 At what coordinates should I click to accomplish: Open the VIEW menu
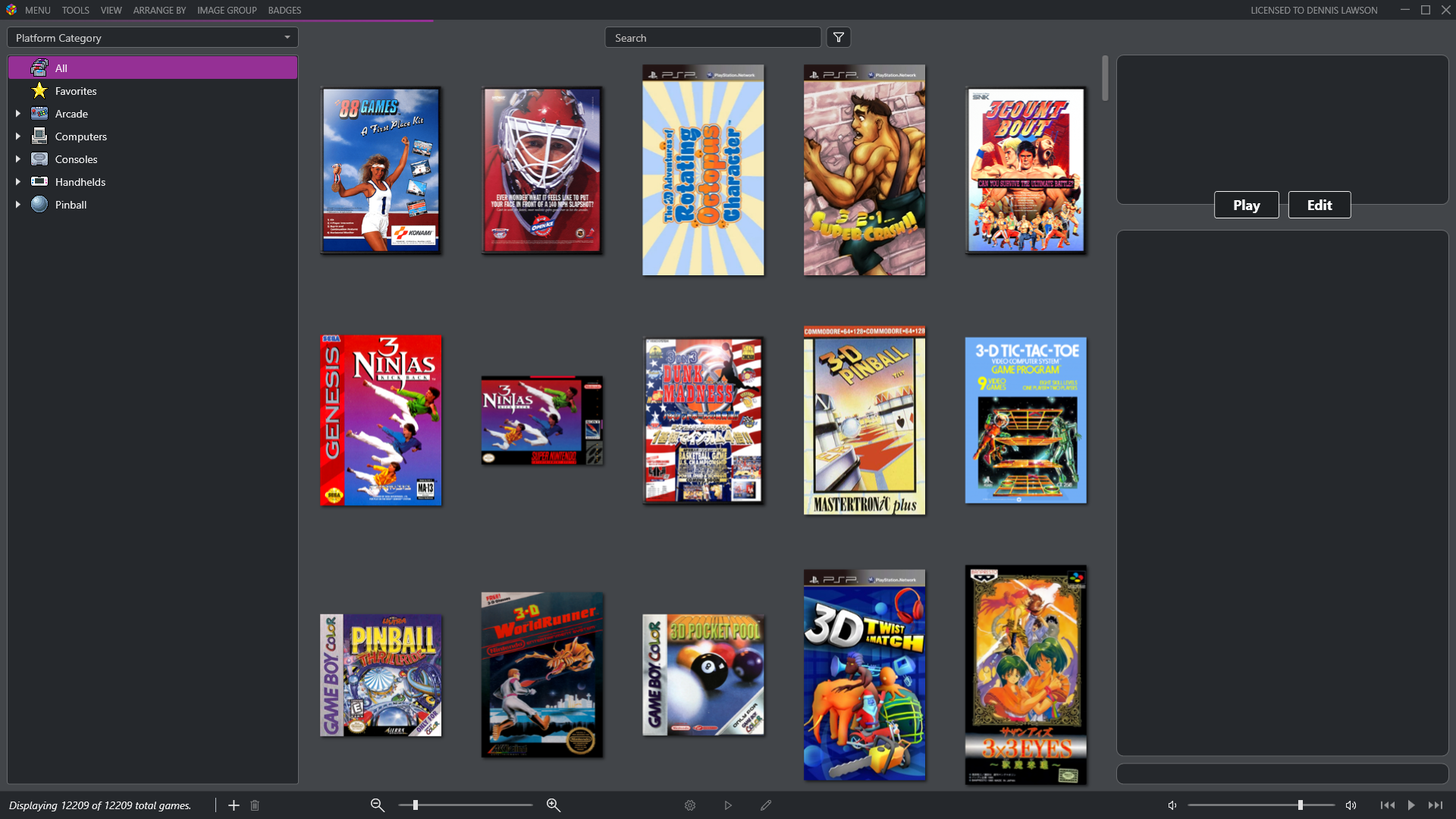point(111,10)
